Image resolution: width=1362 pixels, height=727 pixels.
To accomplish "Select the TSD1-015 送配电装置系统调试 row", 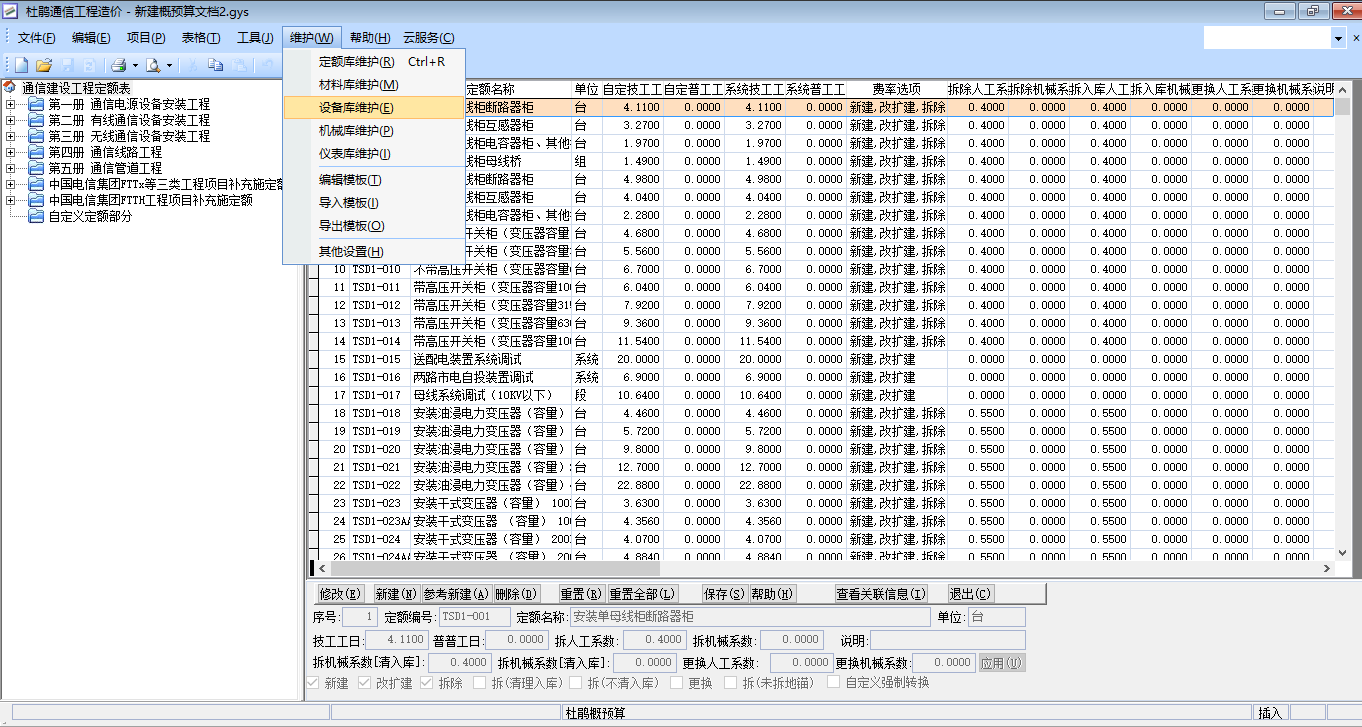I will 820,359.
